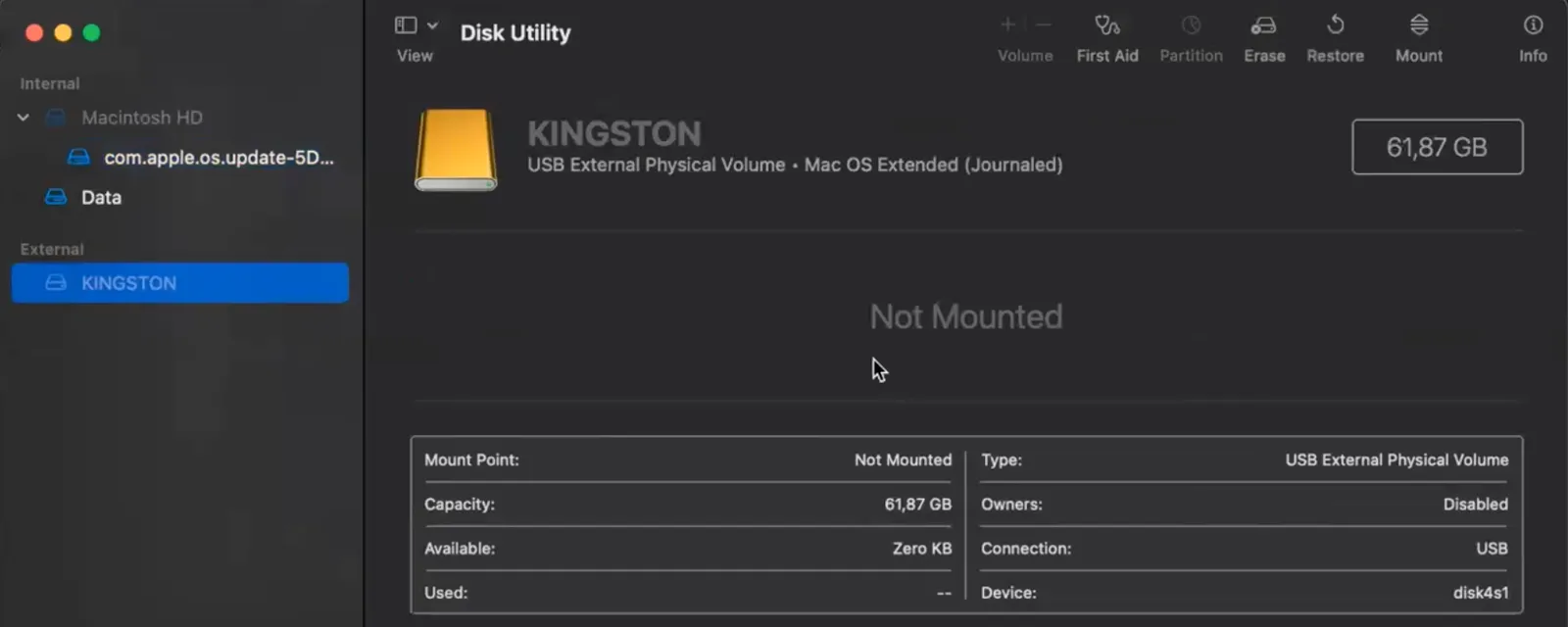Add a volume with the plus button
1568x627 pixels.
click(x=1007, y=24)
